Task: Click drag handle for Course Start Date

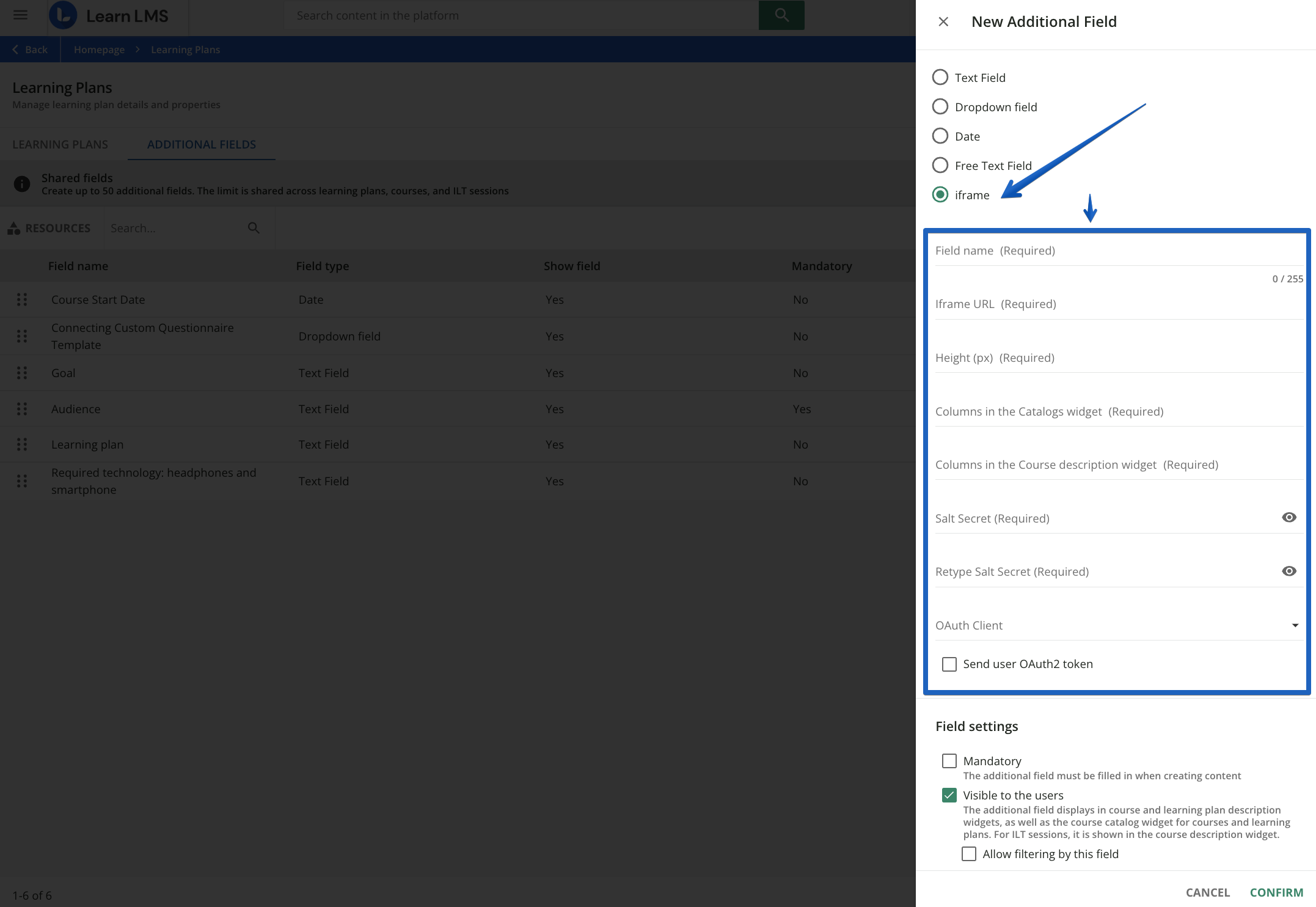Action: 22,299
